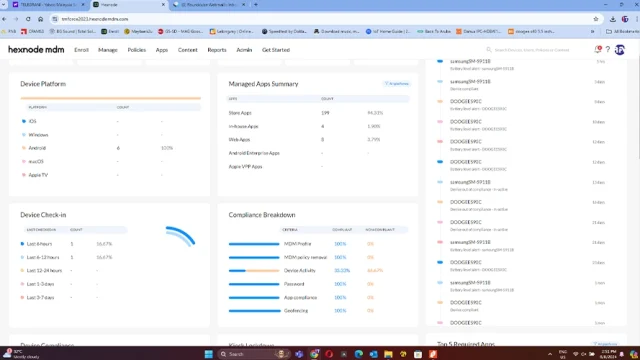Image resolution: width=640 pixels, height=360 pixels.
Task: Click Last 6-12 hours check-in row
Action: 74,257
